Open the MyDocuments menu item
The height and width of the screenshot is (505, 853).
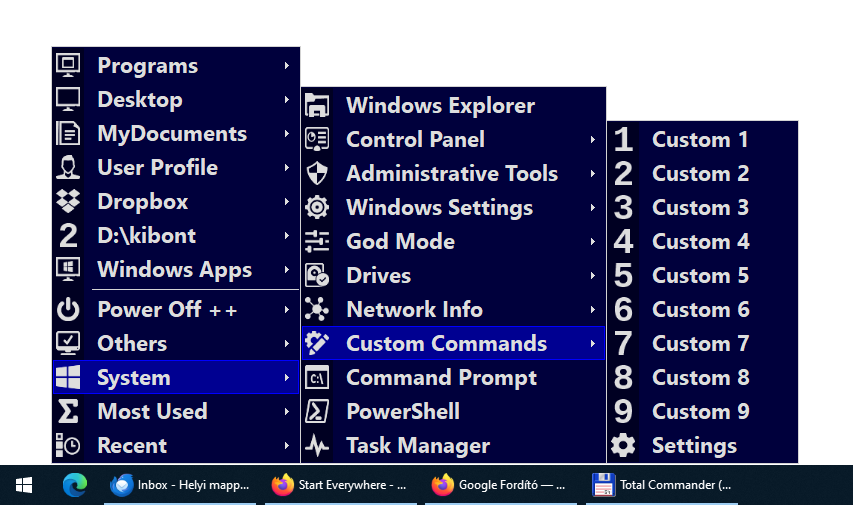[x=172, y=134]
